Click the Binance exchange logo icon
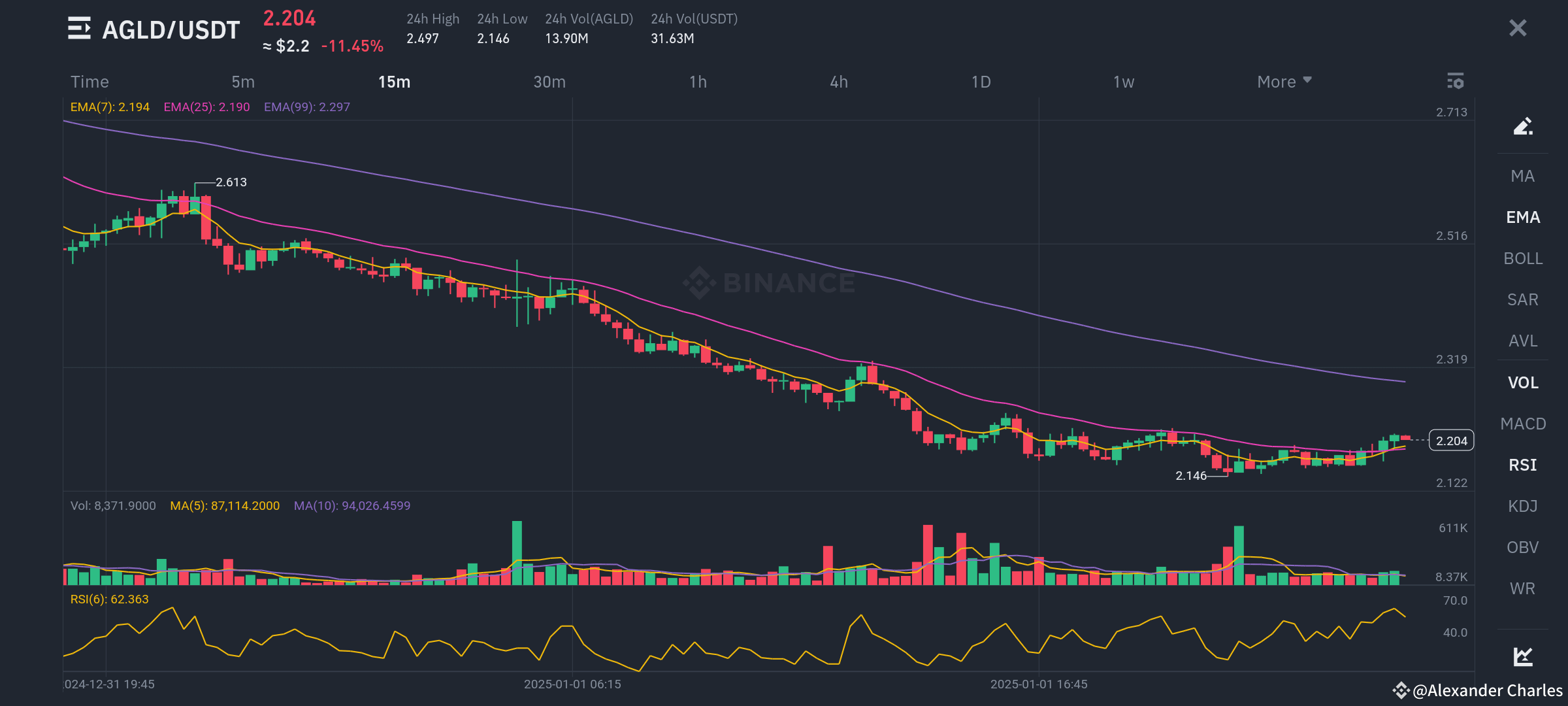Viewport: 1568px width, 706px height. click(698, 282)
